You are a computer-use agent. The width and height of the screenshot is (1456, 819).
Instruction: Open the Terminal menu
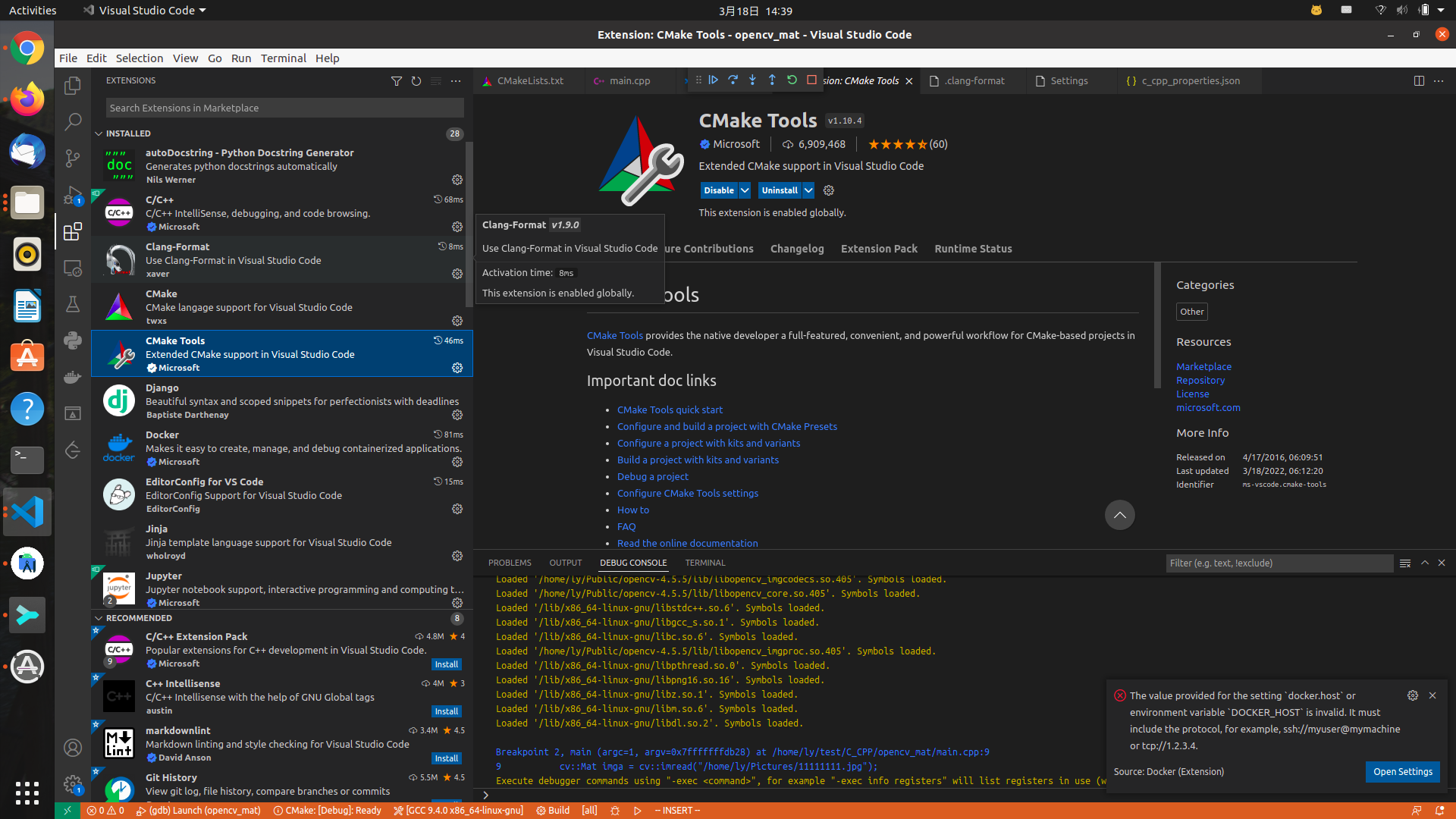(x=283, y=58)
